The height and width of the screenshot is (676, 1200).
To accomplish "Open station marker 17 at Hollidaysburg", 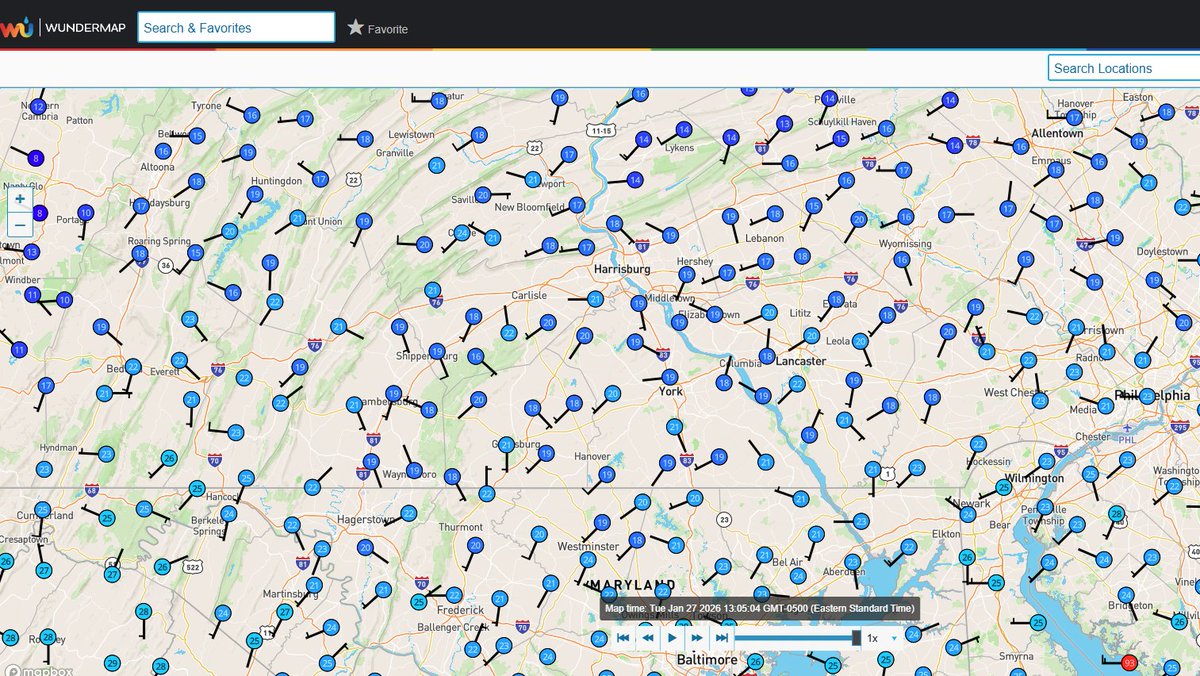I will tap(140, 206).
